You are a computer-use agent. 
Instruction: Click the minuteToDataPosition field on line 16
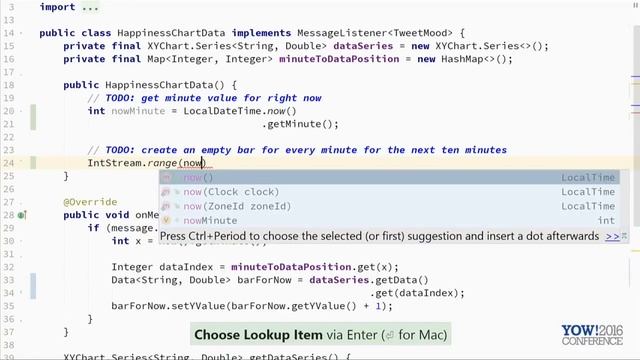tap(339, 59)
